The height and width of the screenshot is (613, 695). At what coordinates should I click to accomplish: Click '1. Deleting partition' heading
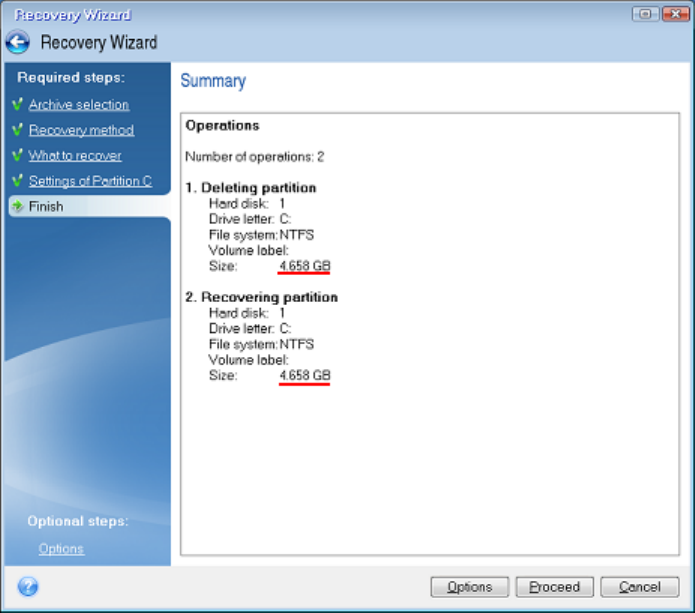click(x=251, y=188)
